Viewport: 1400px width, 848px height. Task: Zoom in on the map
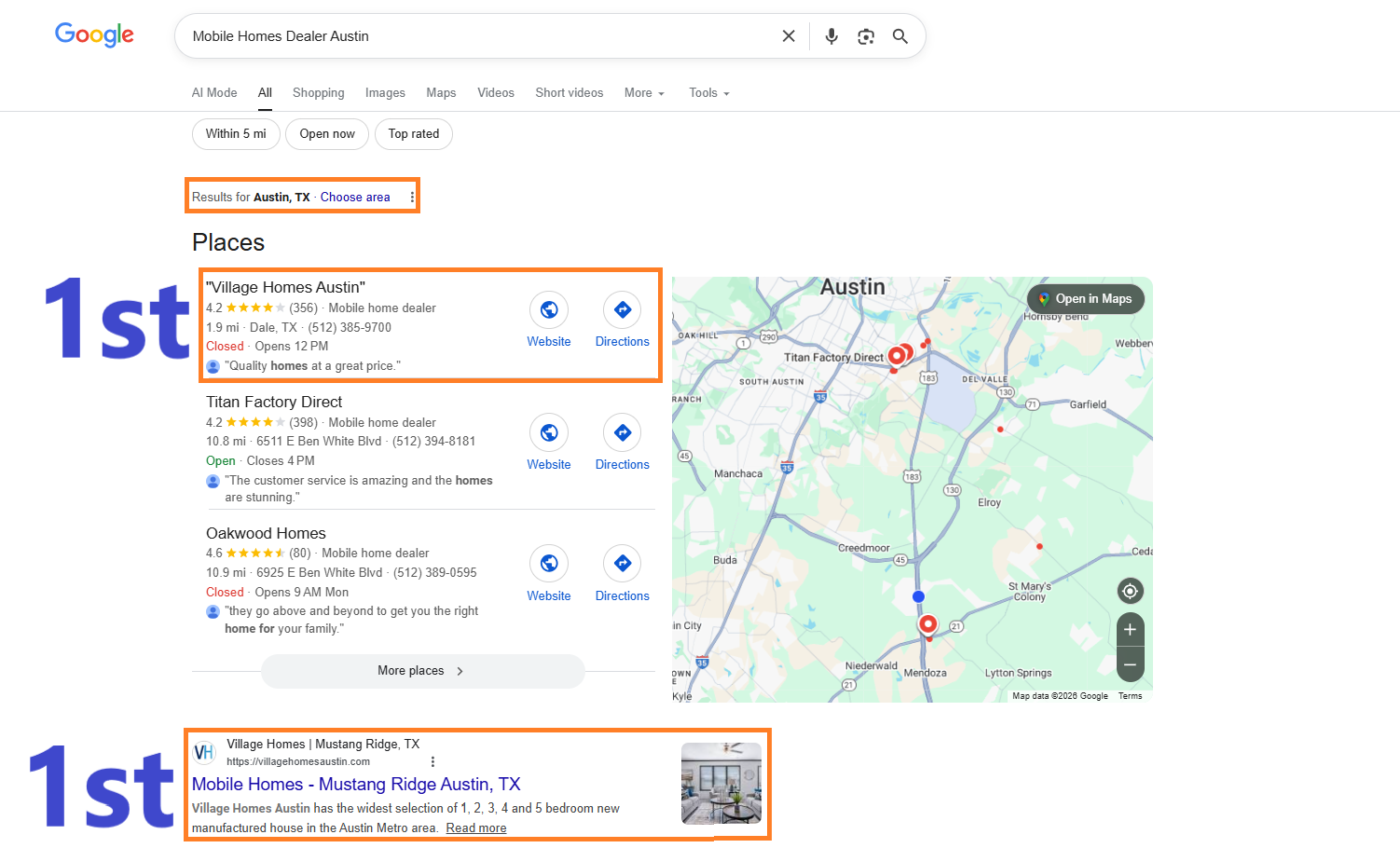coord(1130,630)
